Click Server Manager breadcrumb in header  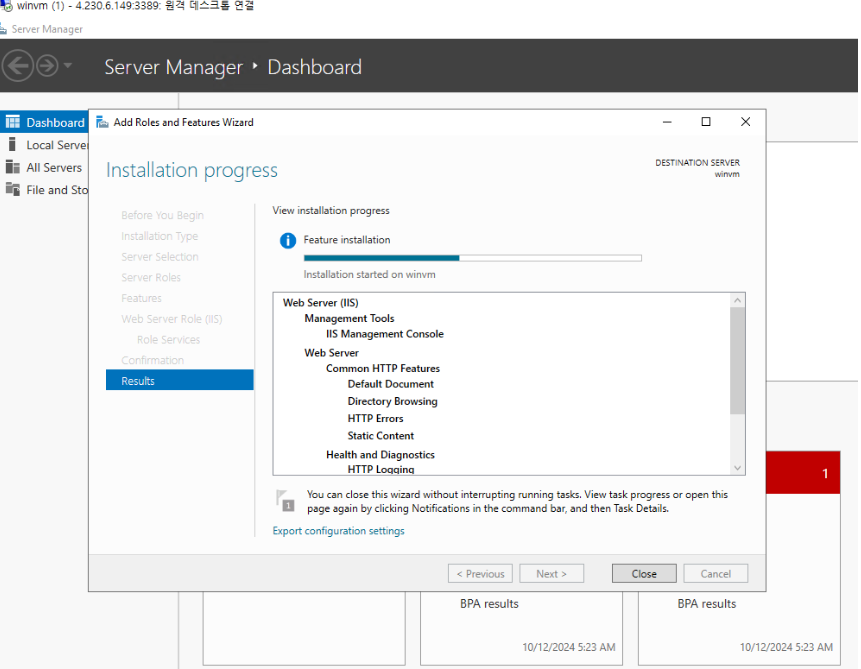173,67
